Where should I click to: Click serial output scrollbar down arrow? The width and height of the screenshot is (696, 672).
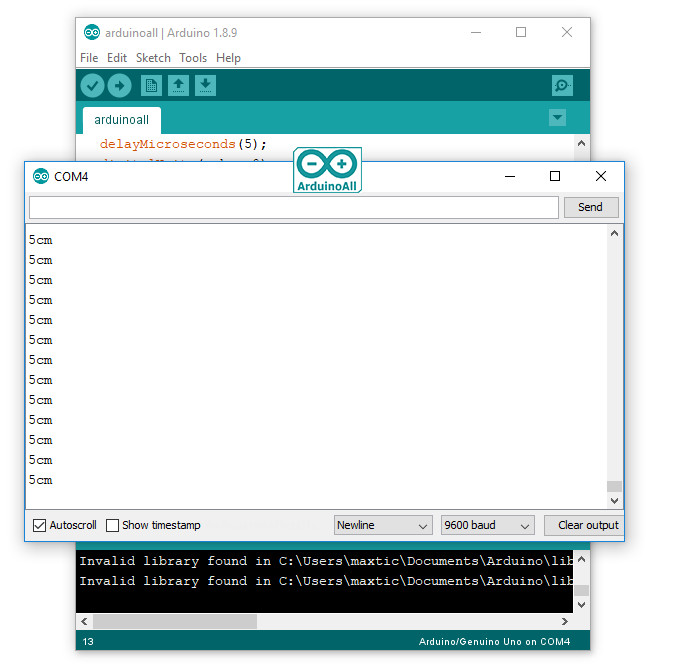click(614, 501)
